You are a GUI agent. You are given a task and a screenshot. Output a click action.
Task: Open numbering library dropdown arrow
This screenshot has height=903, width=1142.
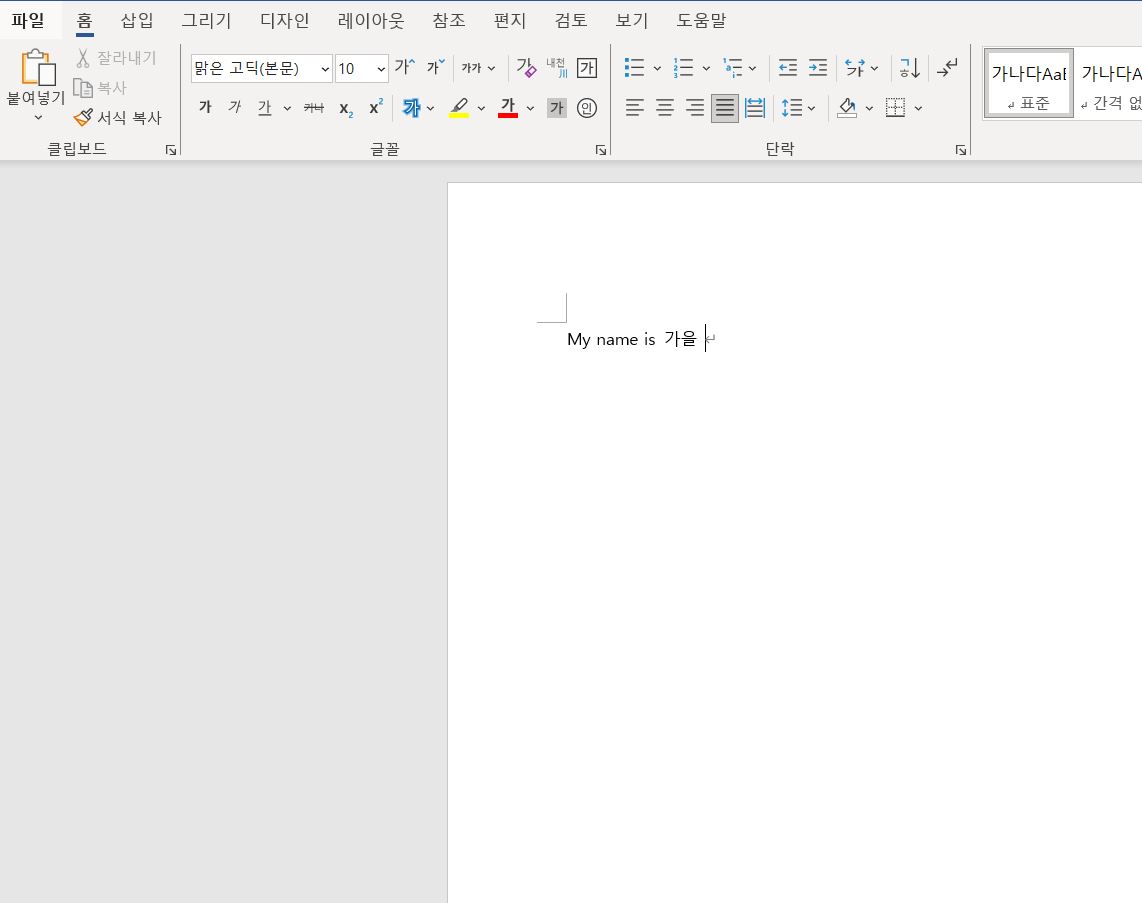pyautogui.click(x=706, y=68)
